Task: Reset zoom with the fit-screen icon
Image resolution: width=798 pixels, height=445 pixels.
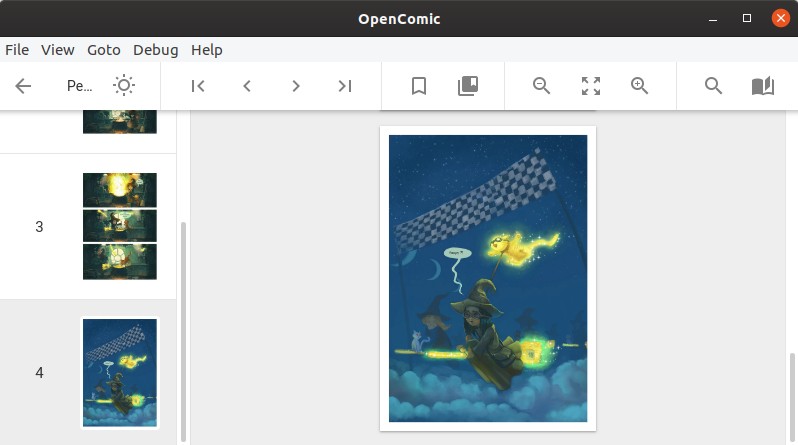Action: pos(591,86)
